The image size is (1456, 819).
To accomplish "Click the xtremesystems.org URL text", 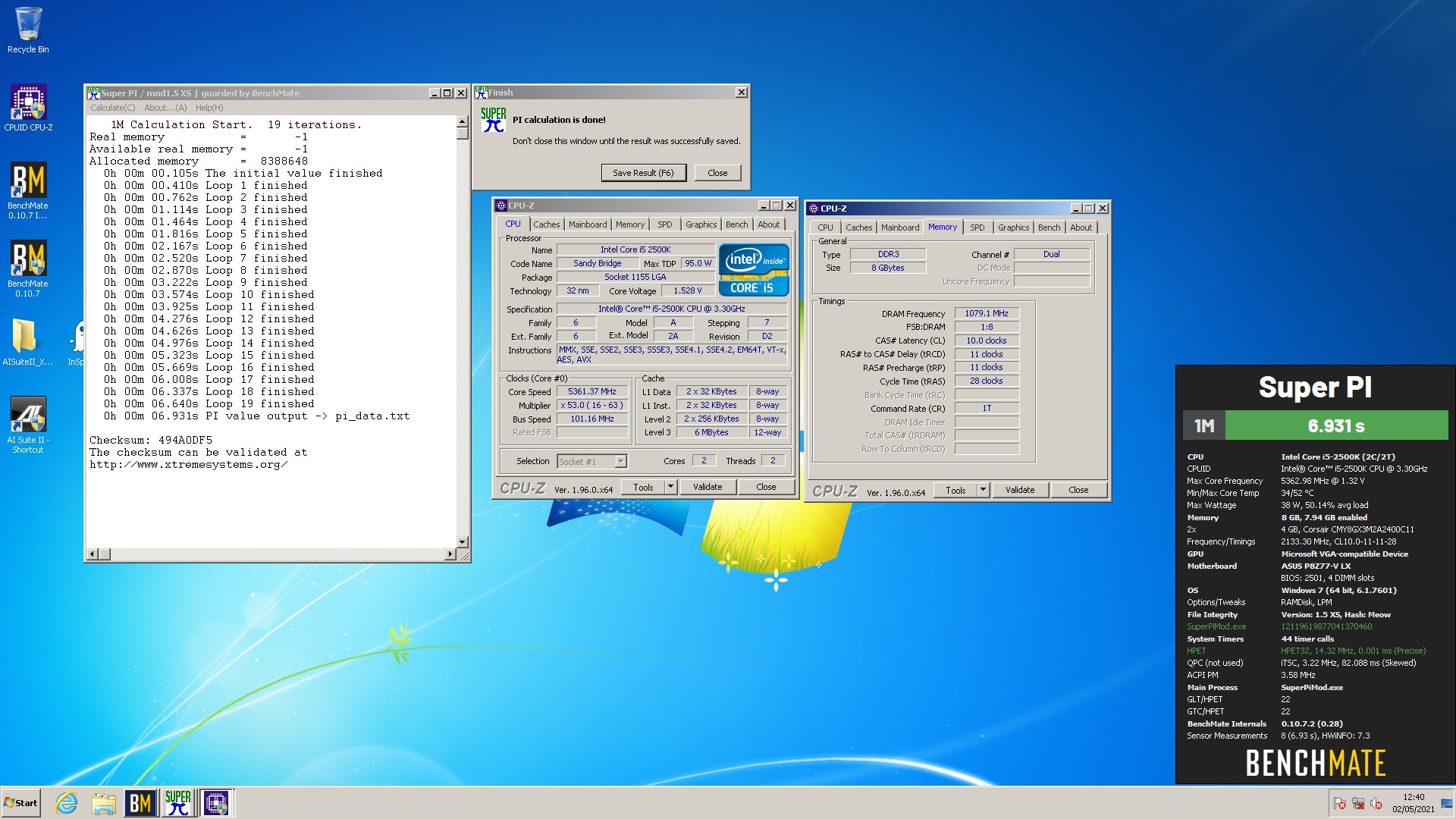I will [189, 464].
